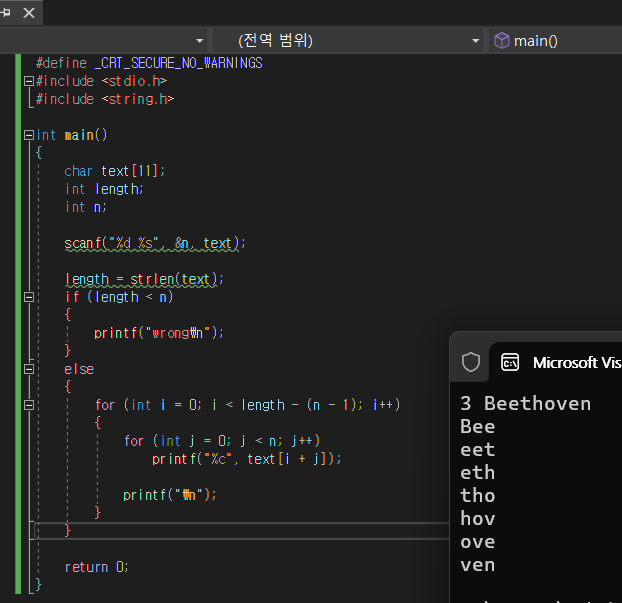Click the highlighted closing brace line of else
The height and width of the screenshot is (603, 622).
coord(242,531)
